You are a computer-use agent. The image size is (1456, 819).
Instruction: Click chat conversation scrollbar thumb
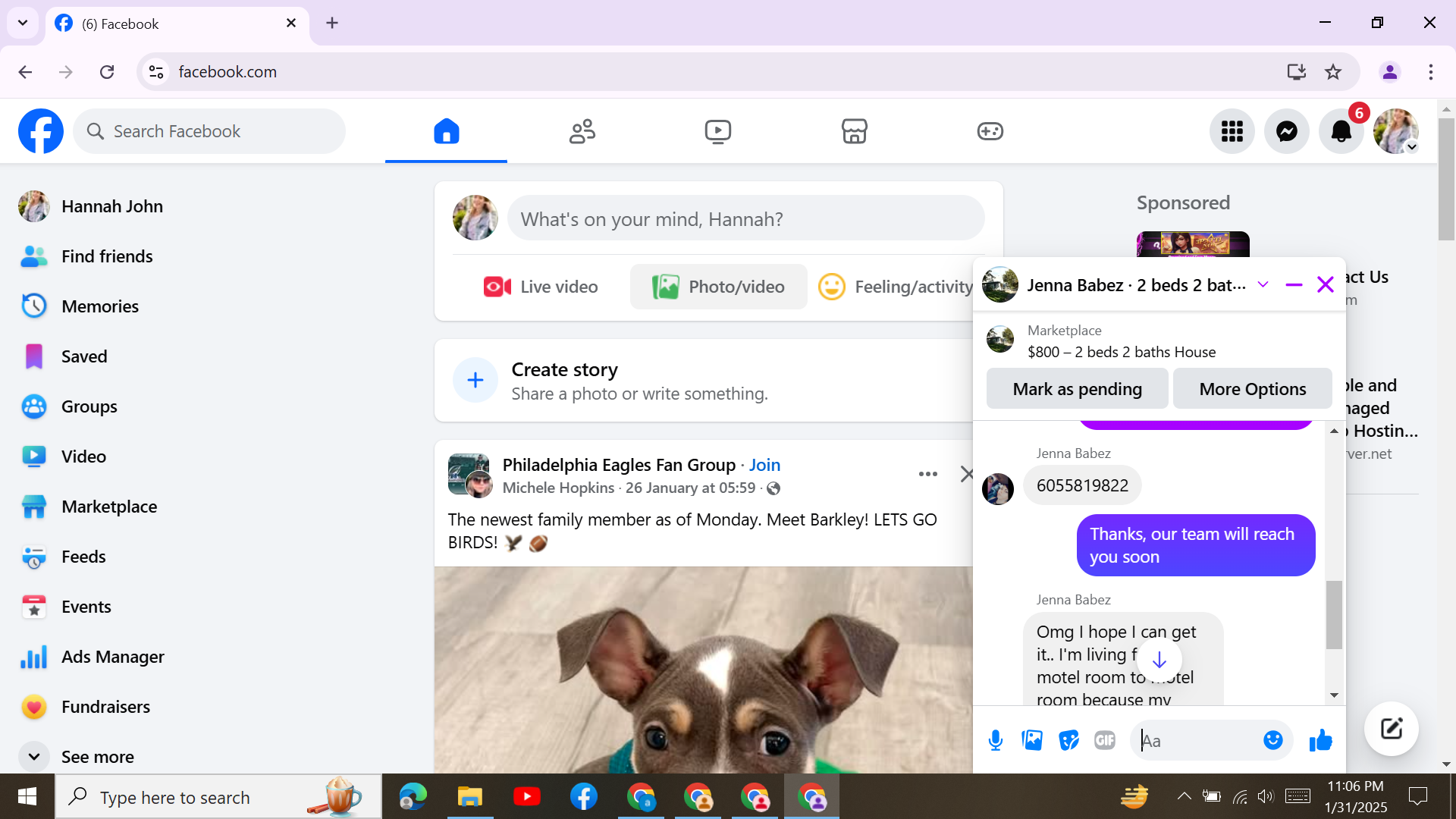tap(1334, 615)
